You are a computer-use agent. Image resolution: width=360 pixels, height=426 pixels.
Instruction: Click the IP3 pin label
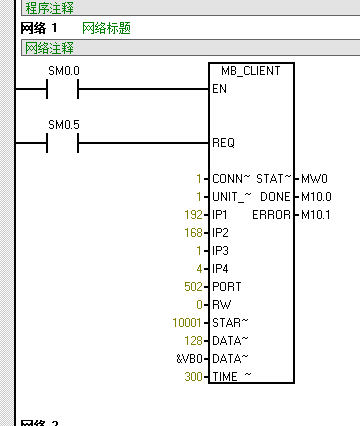(220, 251)
